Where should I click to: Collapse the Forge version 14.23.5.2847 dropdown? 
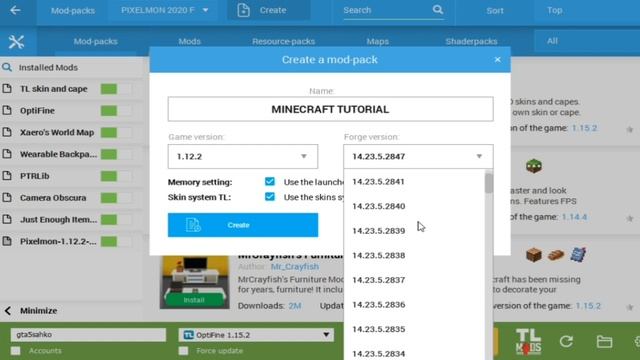(418, 156)
